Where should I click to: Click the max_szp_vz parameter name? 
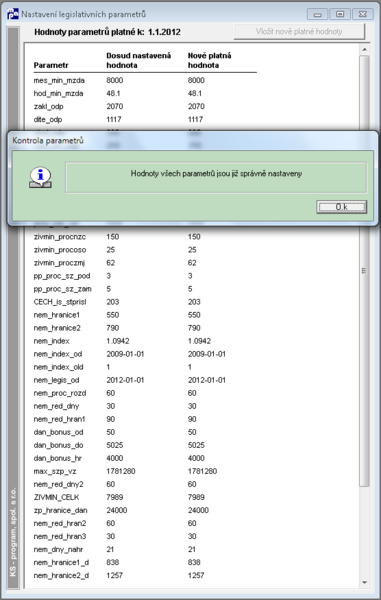(x=55, y=471)
